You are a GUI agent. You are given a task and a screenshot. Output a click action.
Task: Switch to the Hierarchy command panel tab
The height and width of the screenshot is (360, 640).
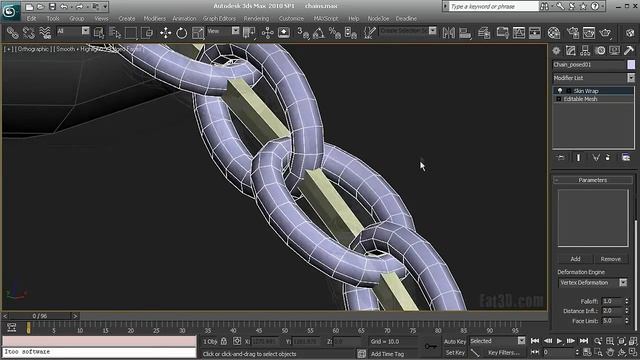coord(585,51)
